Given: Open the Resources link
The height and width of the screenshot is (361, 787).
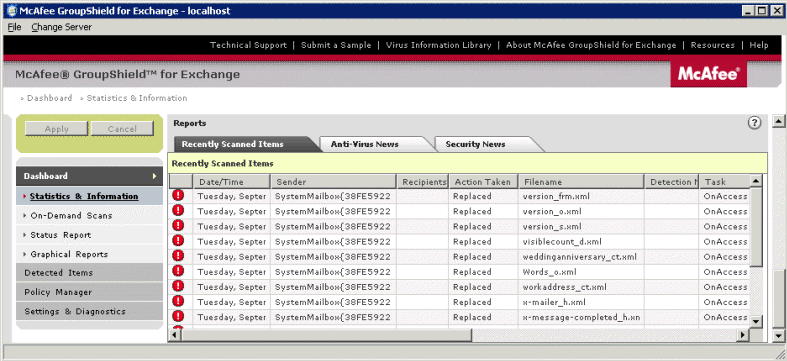Looking at the screenshot, I should click(x=712, y=45).
